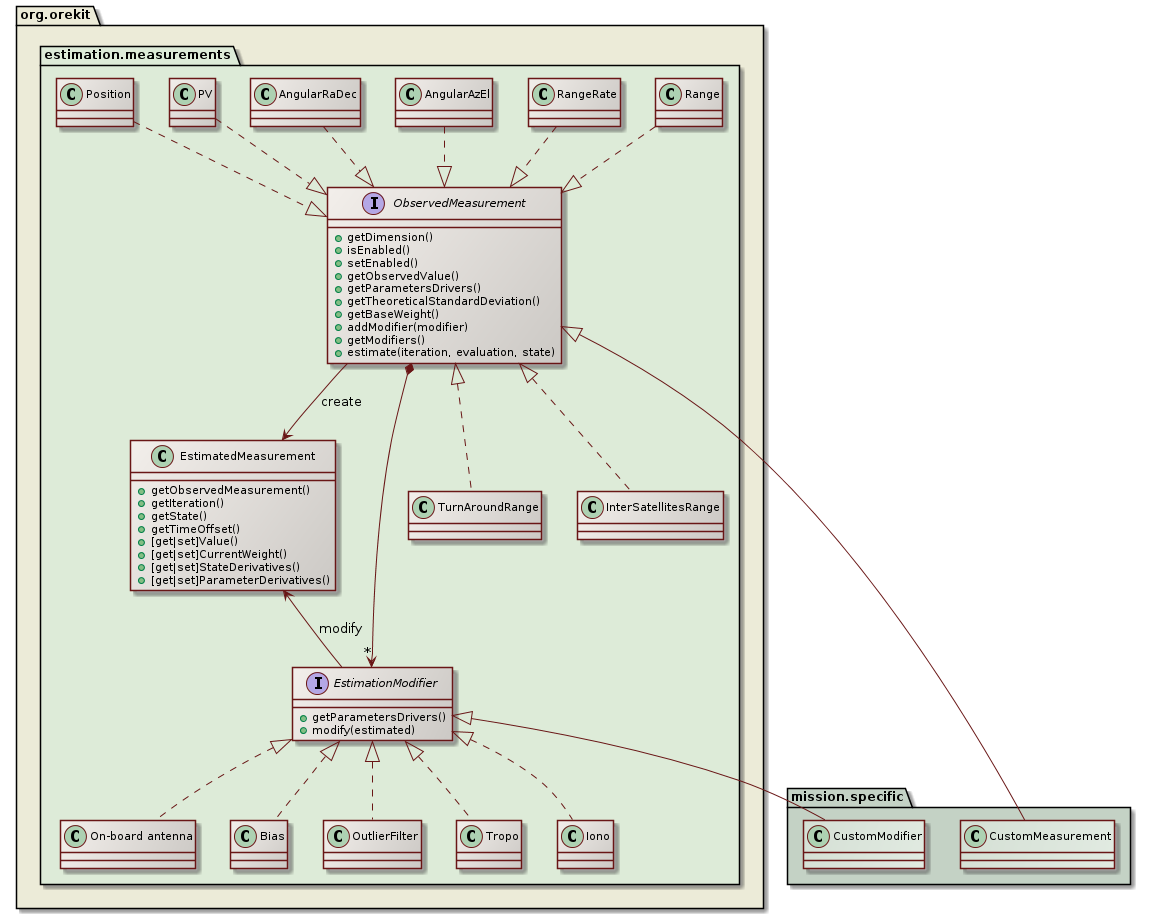Image resolution: width=1151 pixels, height=919 pixels.
Task: Click the create arrow label
Action: [339, 401]
